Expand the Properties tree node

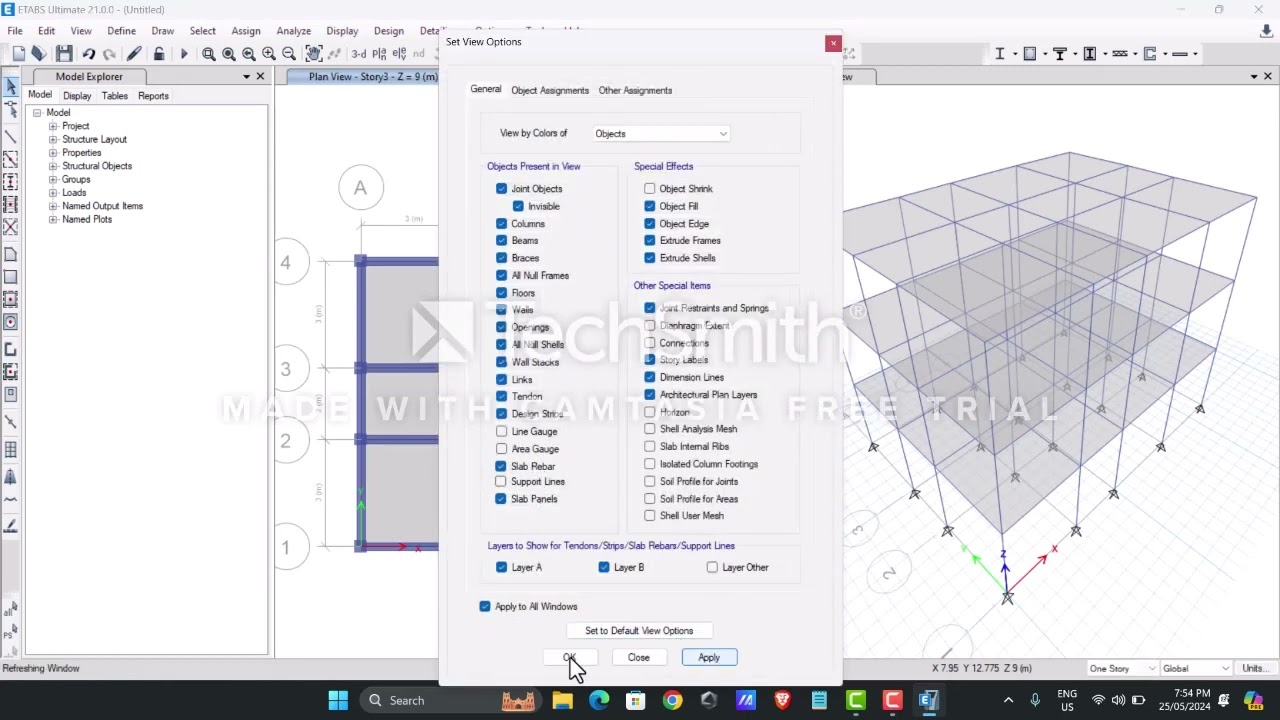[x=53, y=153]
